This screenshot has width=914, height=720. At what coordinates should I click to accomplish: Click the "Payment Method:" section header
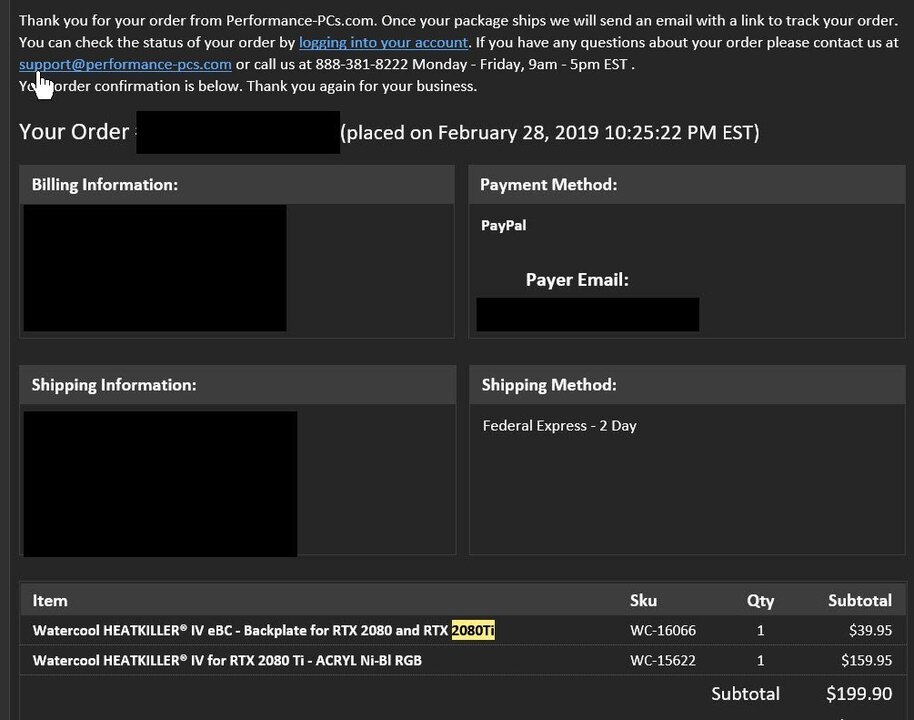pos(548,185)
